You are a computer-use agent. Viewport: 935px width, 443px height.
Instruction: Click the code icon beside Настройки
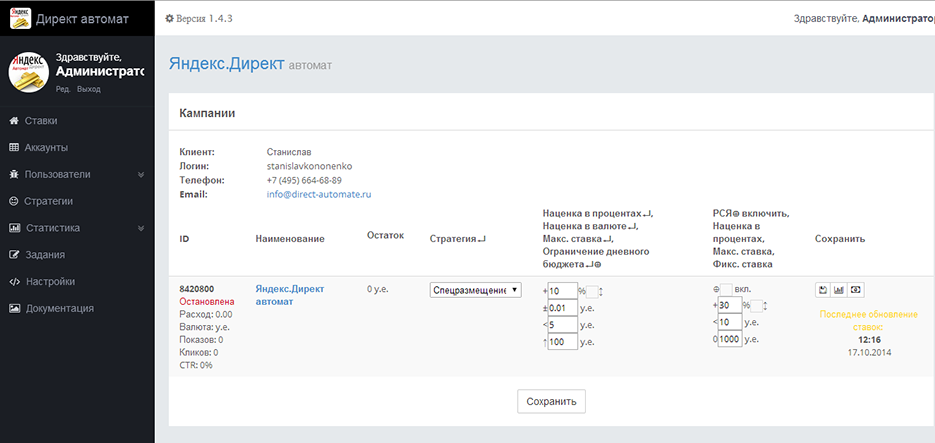[x=14, y=282]
